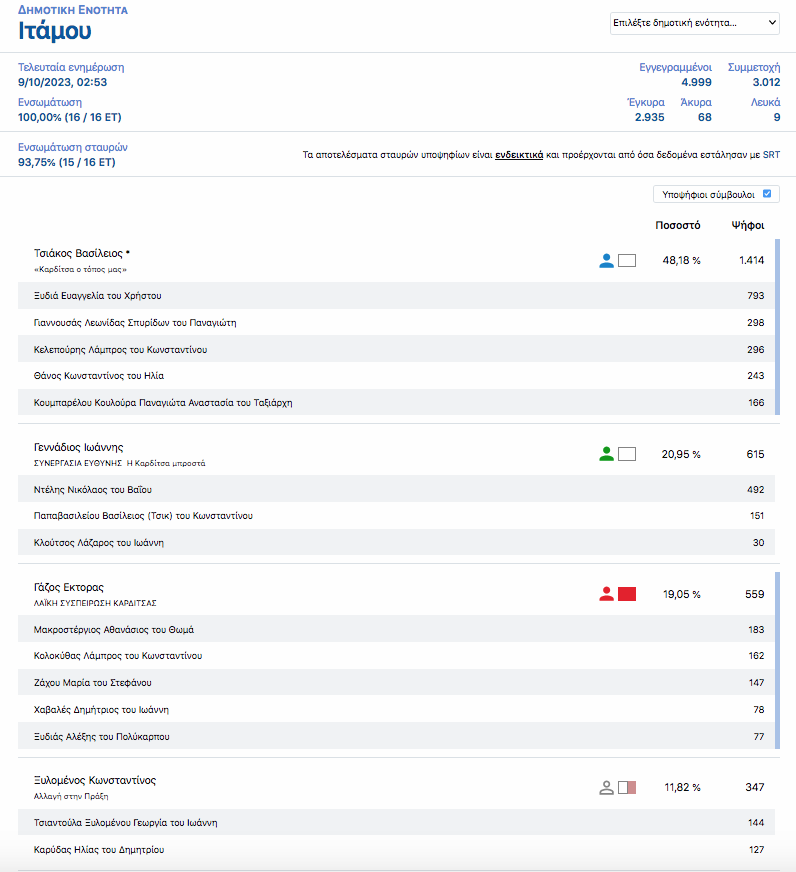Image resolution: width=796 pixels, height=872 pixels.
Task: Click the underlined ενδεικτικά link
Action: (x=519, y=155)
